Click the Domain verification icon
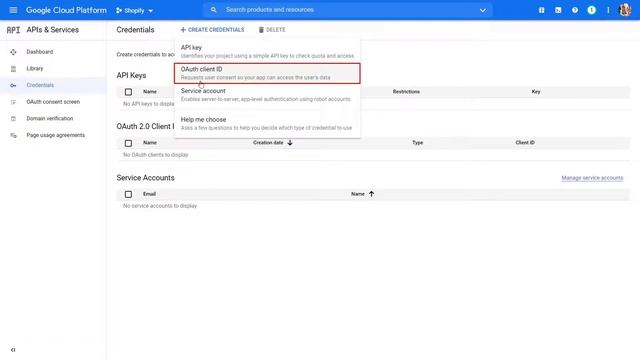Image resolution: width=640 pixels, height=360 pixels. tap(13, 119)
